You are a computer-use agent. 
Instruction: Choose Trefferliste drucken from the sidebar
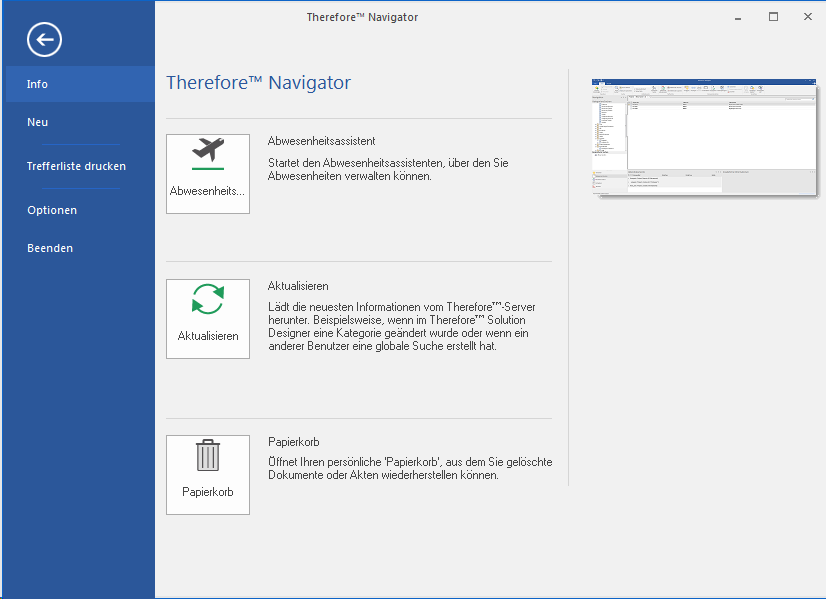pos(76,166)
